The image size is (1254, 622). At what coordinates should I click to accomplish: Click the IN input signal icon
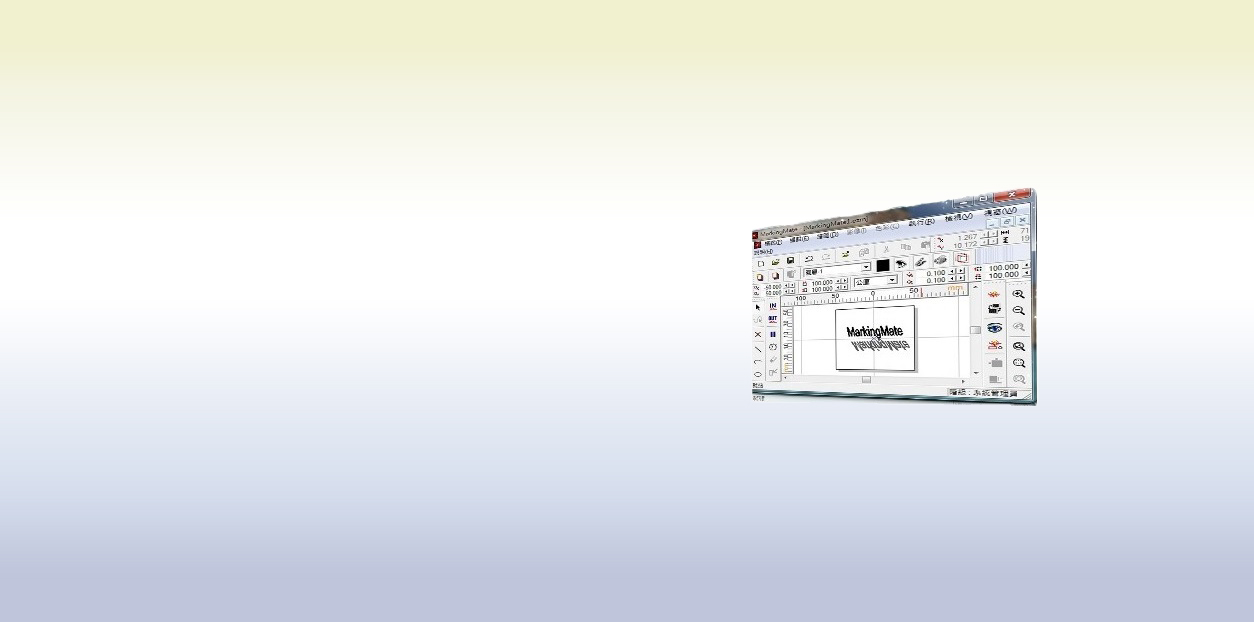coord(773,306)
